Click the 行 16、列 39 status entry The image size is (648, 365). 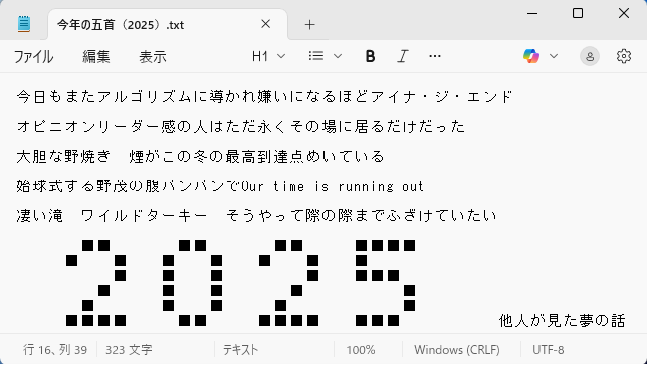[x=55, y=350]
